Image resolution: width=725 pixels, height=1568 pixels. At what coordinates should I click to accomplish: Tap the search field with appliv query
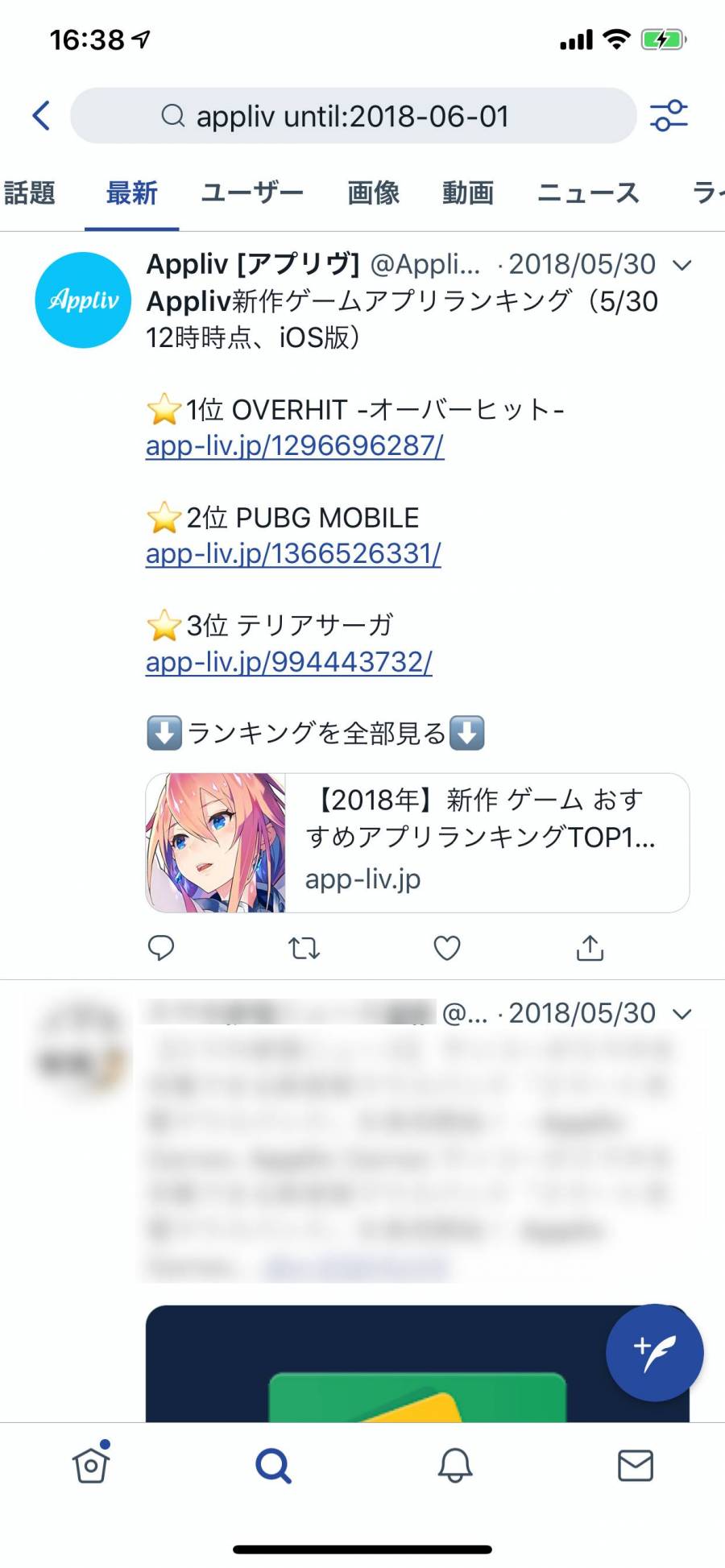tap(353, 116)
